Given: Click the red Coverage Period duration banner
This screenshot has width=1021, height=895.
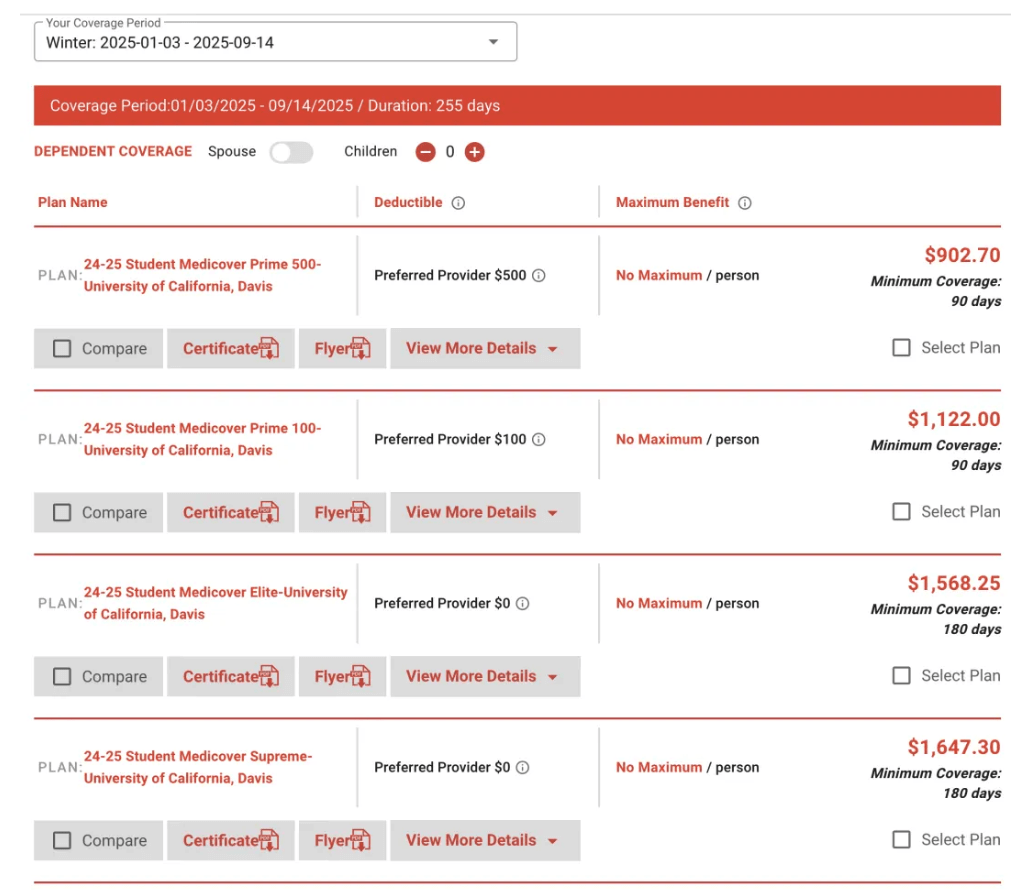Looking at the screenshot, I should 518,106.
